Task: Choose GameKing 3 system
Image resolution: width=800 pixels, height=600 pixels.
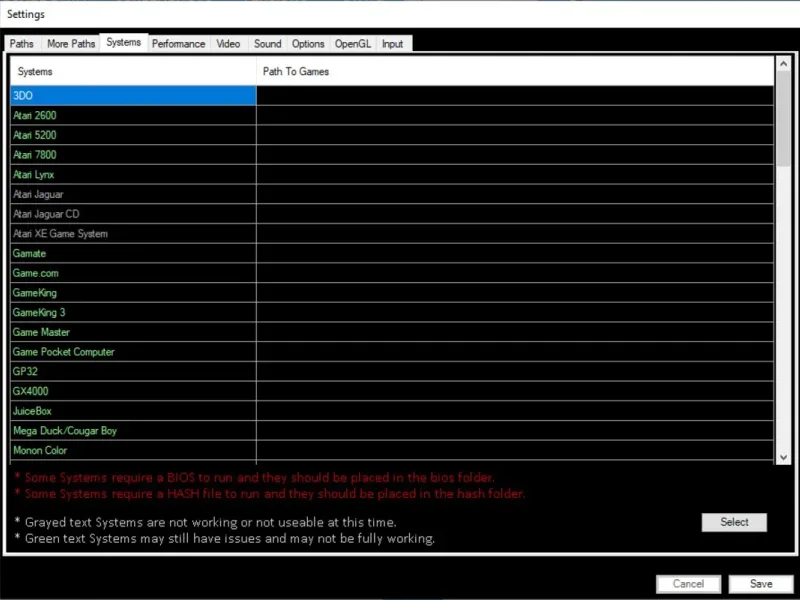Action: (133, 312)
